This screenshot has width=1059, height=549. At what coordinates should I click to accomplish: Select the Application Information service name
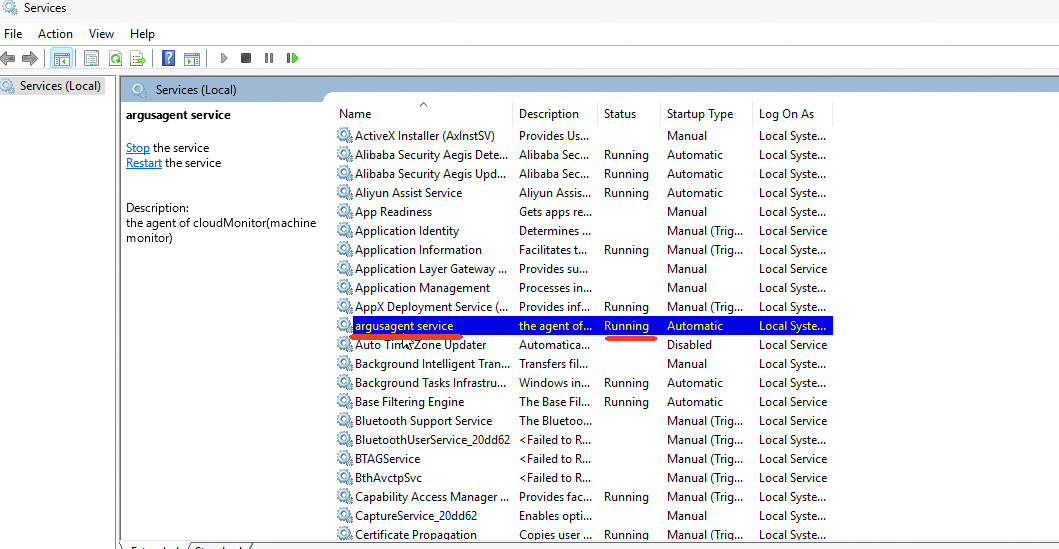[418, 250]
